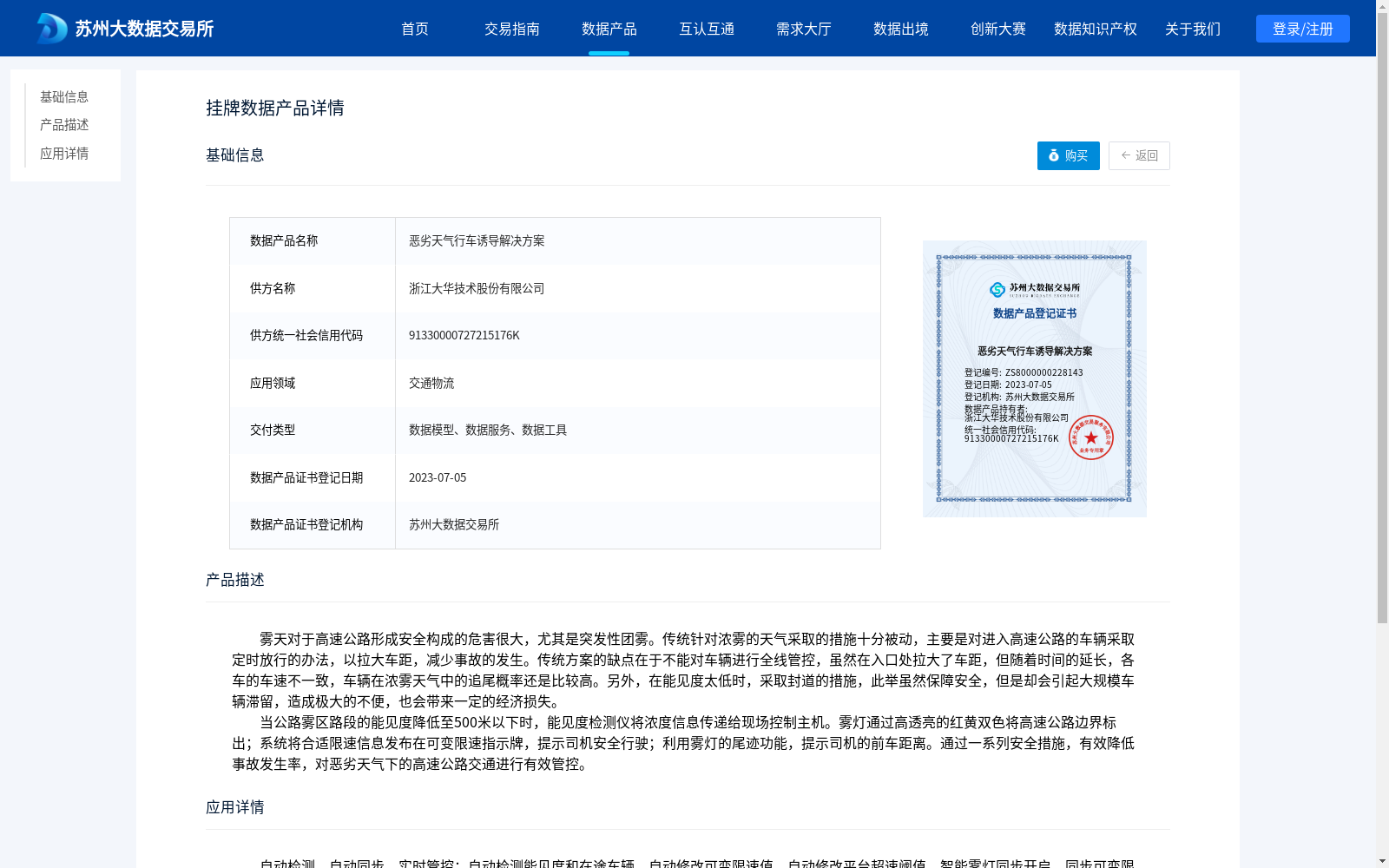Click the 数据产品证书登记日期 label cell
The width and height of the screenshot is (1389, 868).
pos(313,477)
